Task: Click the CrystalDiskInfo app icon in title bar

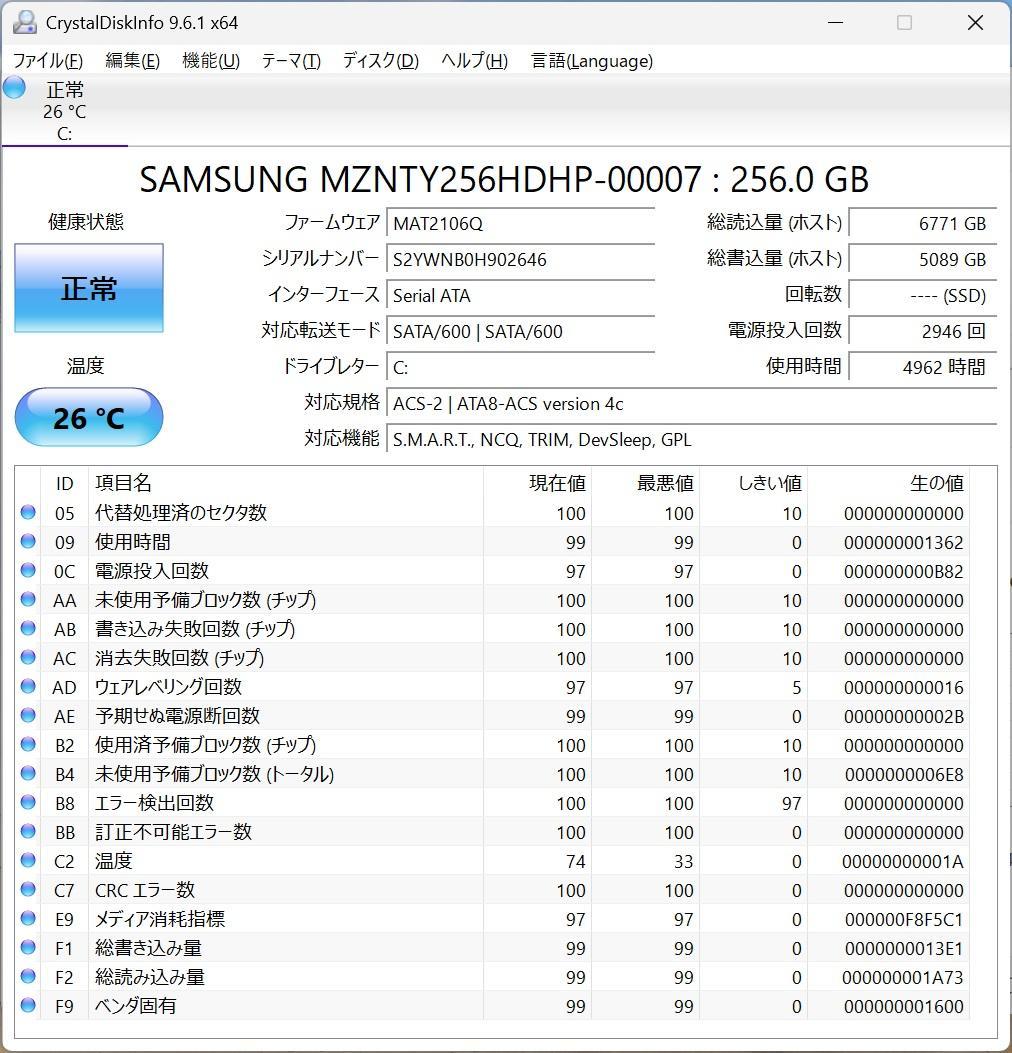Action: (25, 22)
